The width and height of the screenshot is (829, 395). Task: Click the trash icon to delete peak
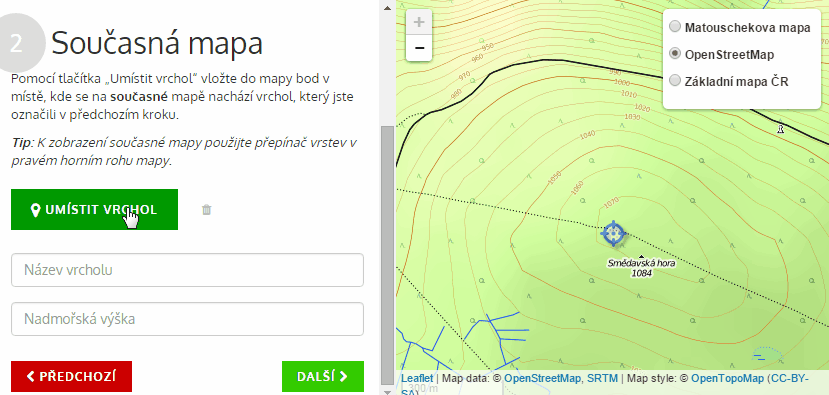pos(206,210)
